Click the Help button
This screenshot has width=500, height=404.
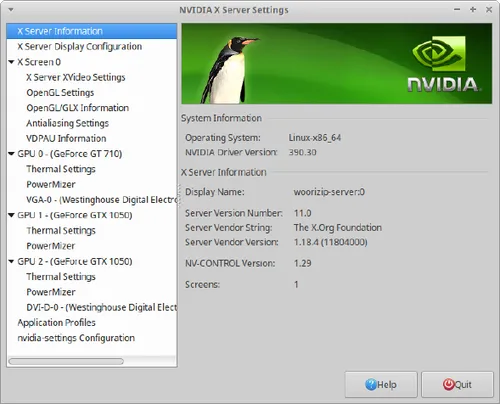[381, 385]
